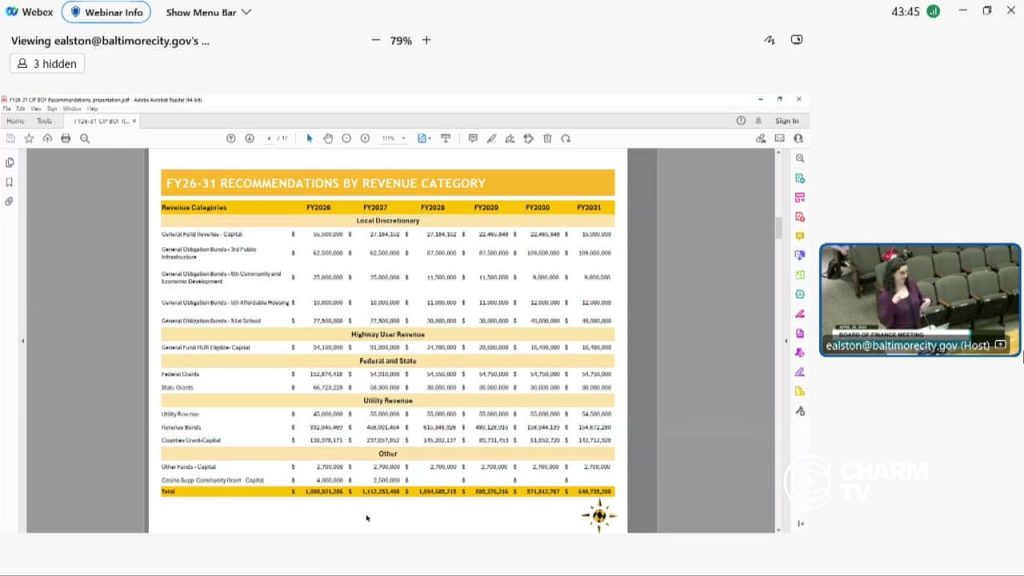Zoom out with the minus button
The width and height of the screenshot is (1024, 576).
[x=376, y=40]
